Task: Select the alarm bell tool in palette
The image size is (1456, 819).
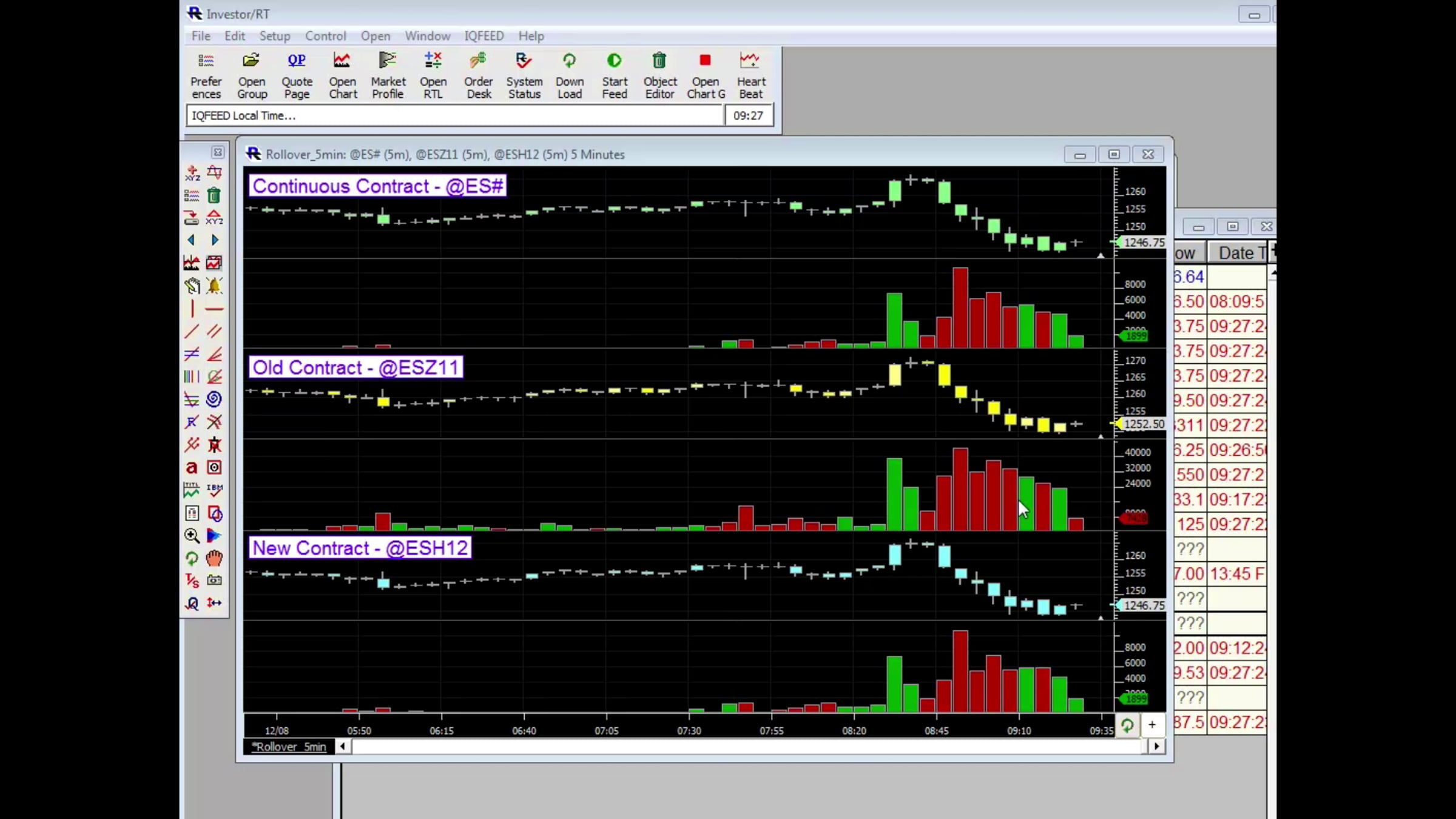Action: coord(214,286)
